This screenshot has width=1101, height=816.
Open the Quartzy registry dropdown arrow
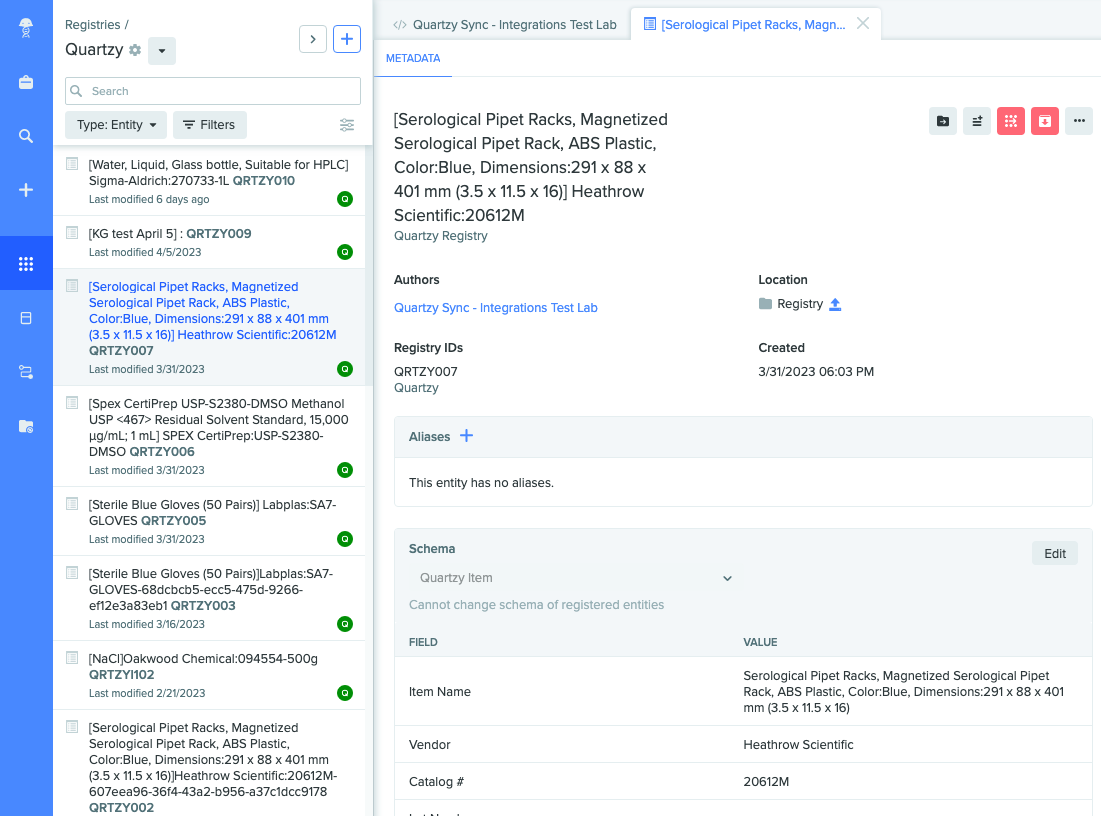pos(161,51)
